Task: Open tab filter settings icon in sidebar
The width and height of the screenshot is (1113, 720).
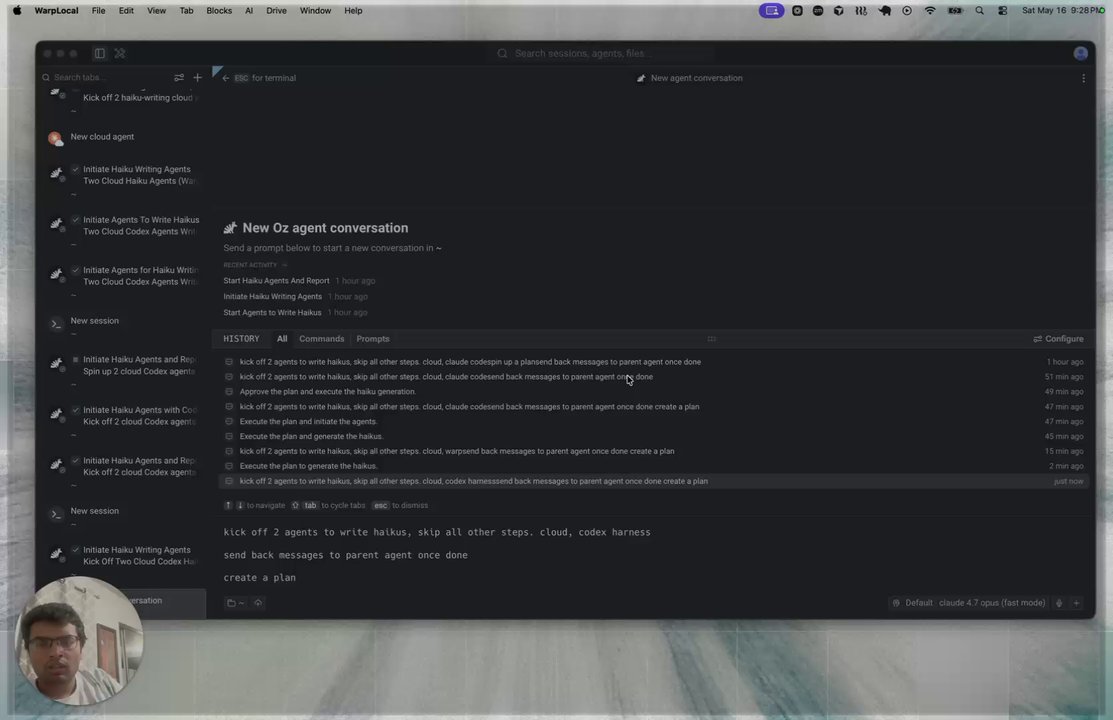Action: [179, 77]
